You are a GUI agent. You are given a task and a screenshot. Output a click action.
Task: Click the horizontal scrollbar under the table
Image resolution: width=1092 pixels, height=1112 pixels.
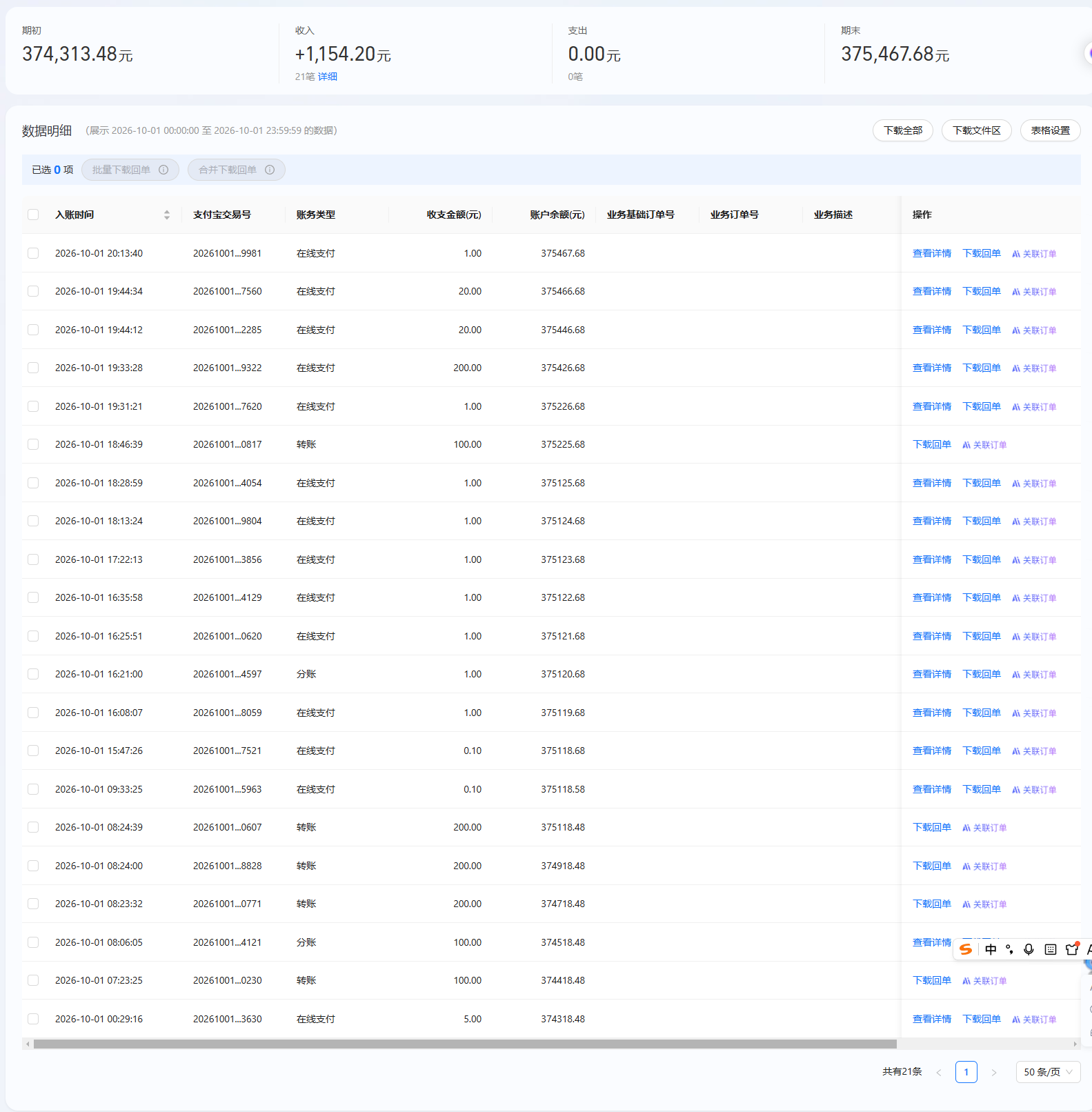click(x=465, y=1044)
